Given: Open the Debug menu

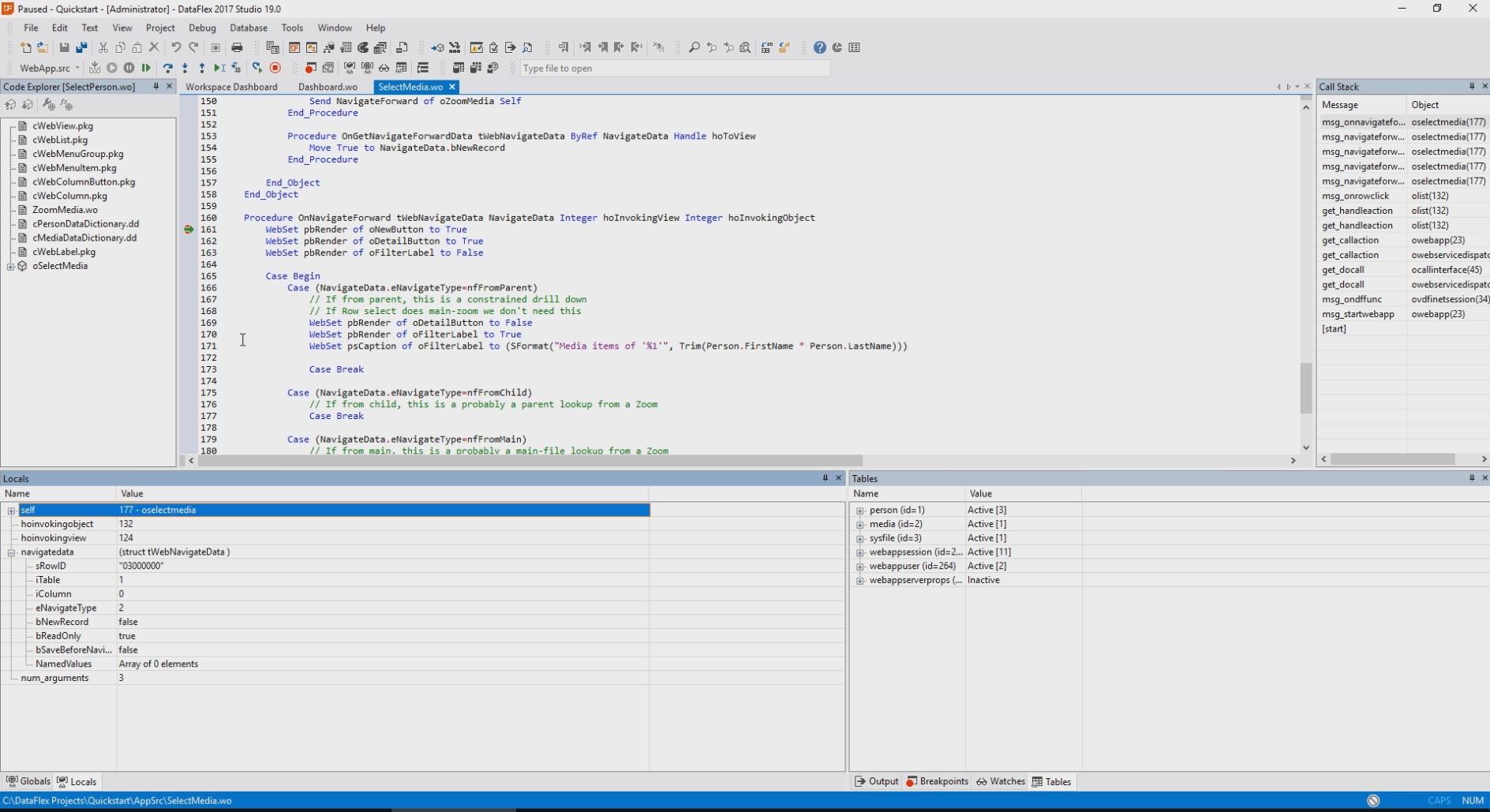Looking at the screenshot, I should [x=202, y=28].
